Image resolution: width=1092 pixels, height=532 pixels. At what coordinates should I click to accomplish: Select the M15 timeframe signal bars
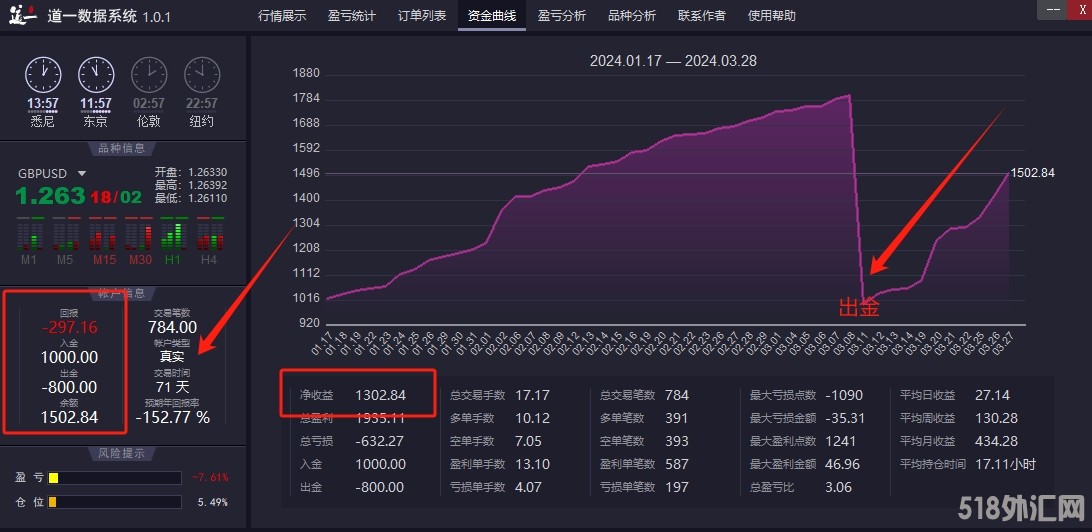[104, 236]
